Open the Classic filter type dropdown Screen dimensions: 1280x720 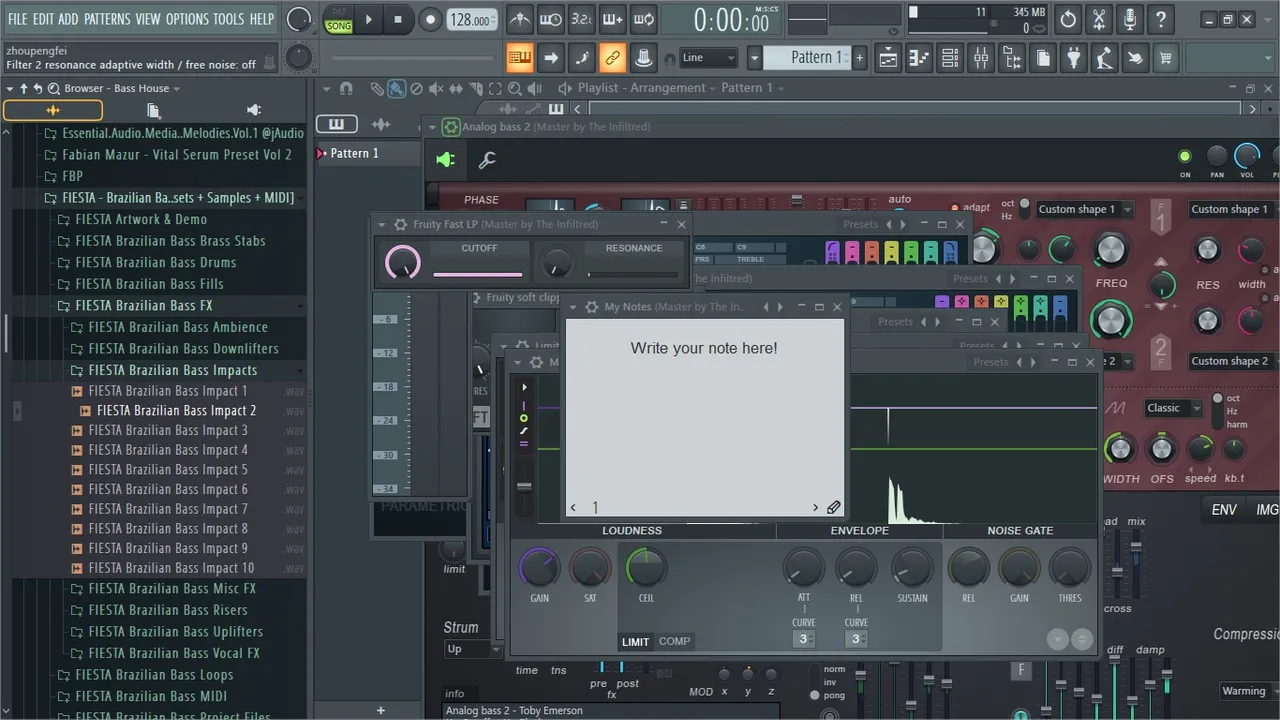click(x=1172, y=408)
